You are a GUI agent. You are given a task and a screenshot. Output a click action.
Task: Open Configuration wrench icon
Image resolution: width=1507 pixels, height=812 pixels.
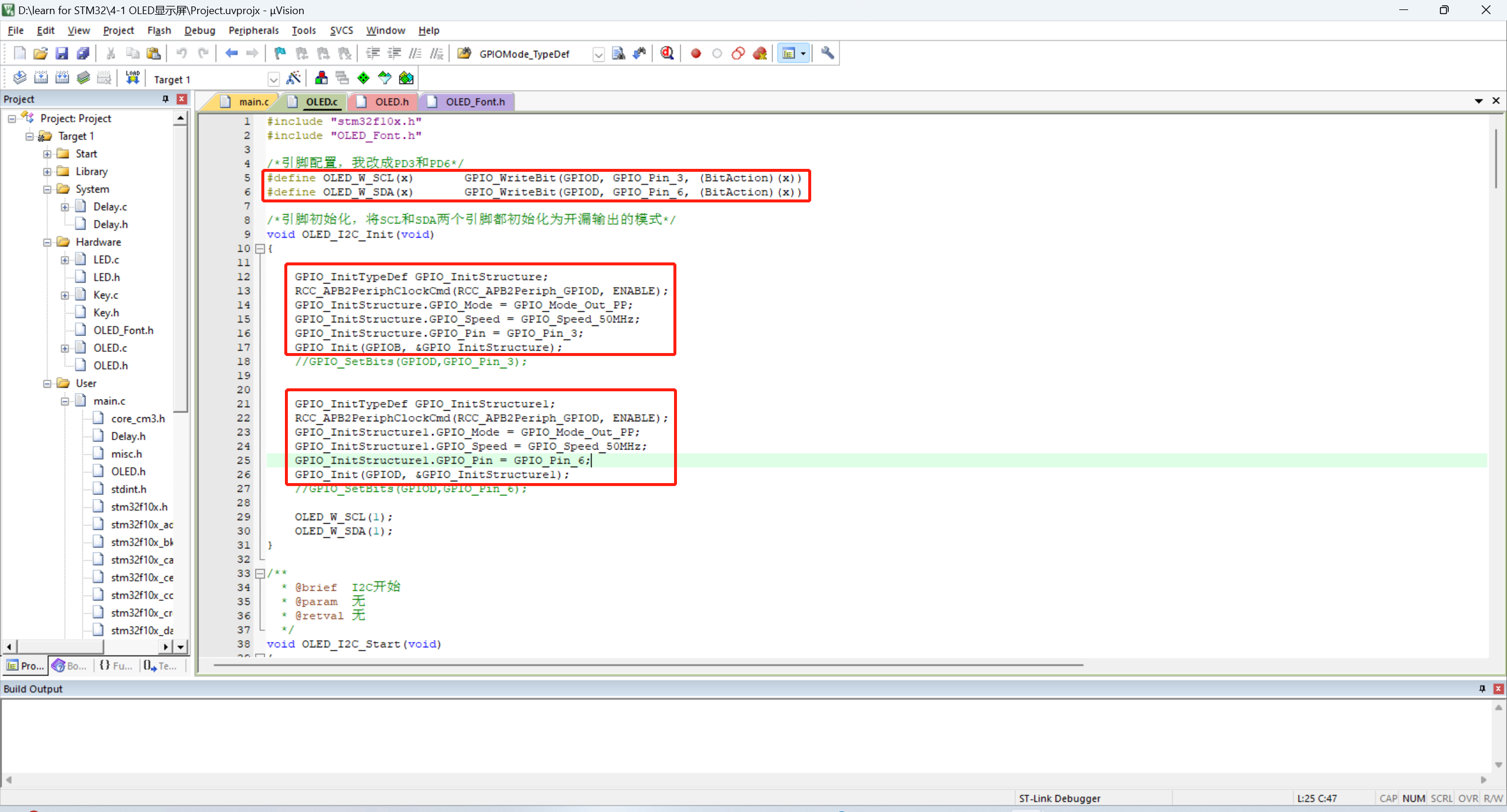827,54
